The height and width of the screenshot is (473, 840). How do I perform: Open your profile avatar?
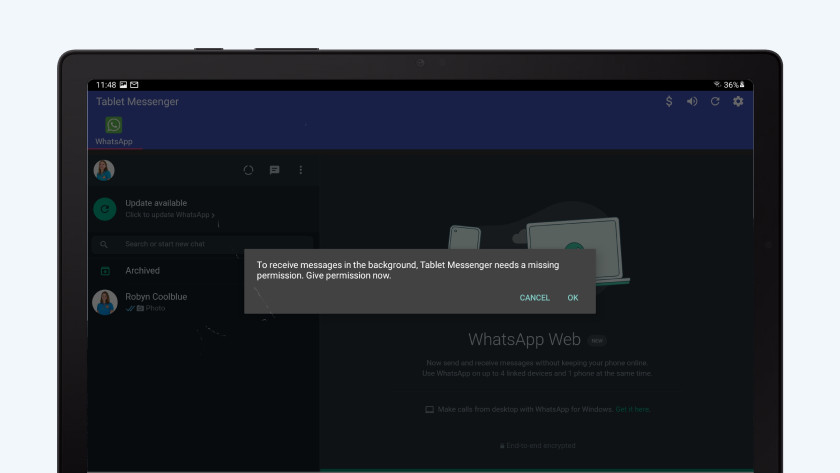[104, 170]
